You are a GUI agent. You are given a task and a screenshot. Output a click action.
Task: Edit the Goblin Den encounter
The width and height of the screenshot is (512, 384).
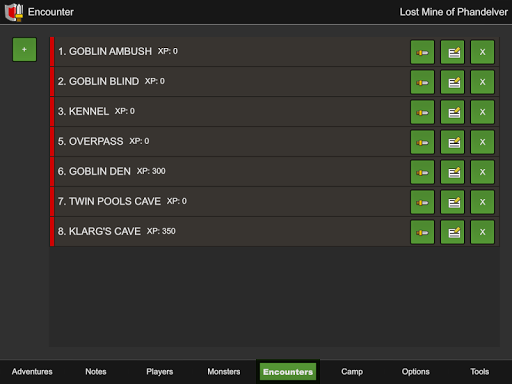coord(452,172)
